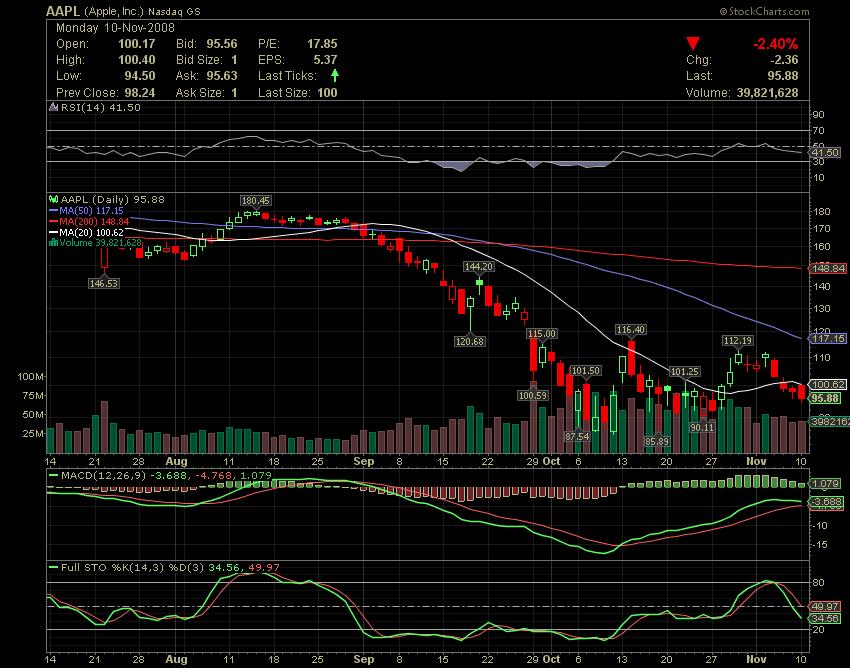Image resolution: width=850 pixels, height=668 pixels.
Task: Click the 87.54 price label
Action: 577,436
